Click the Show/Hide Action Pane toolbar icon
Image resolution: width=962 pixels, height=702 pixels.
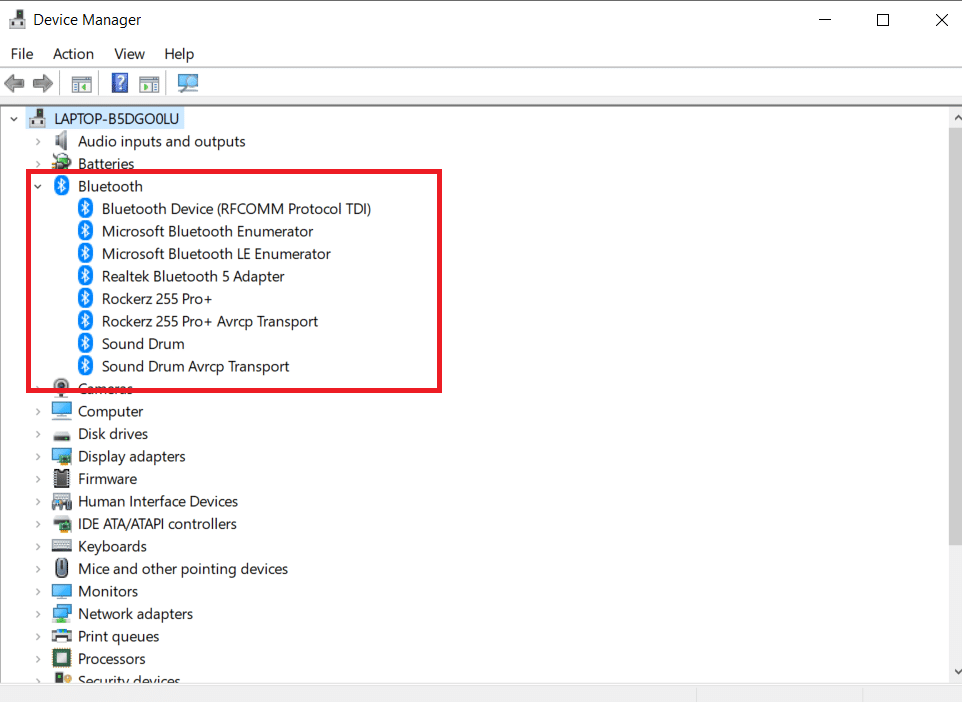[149, 83]
